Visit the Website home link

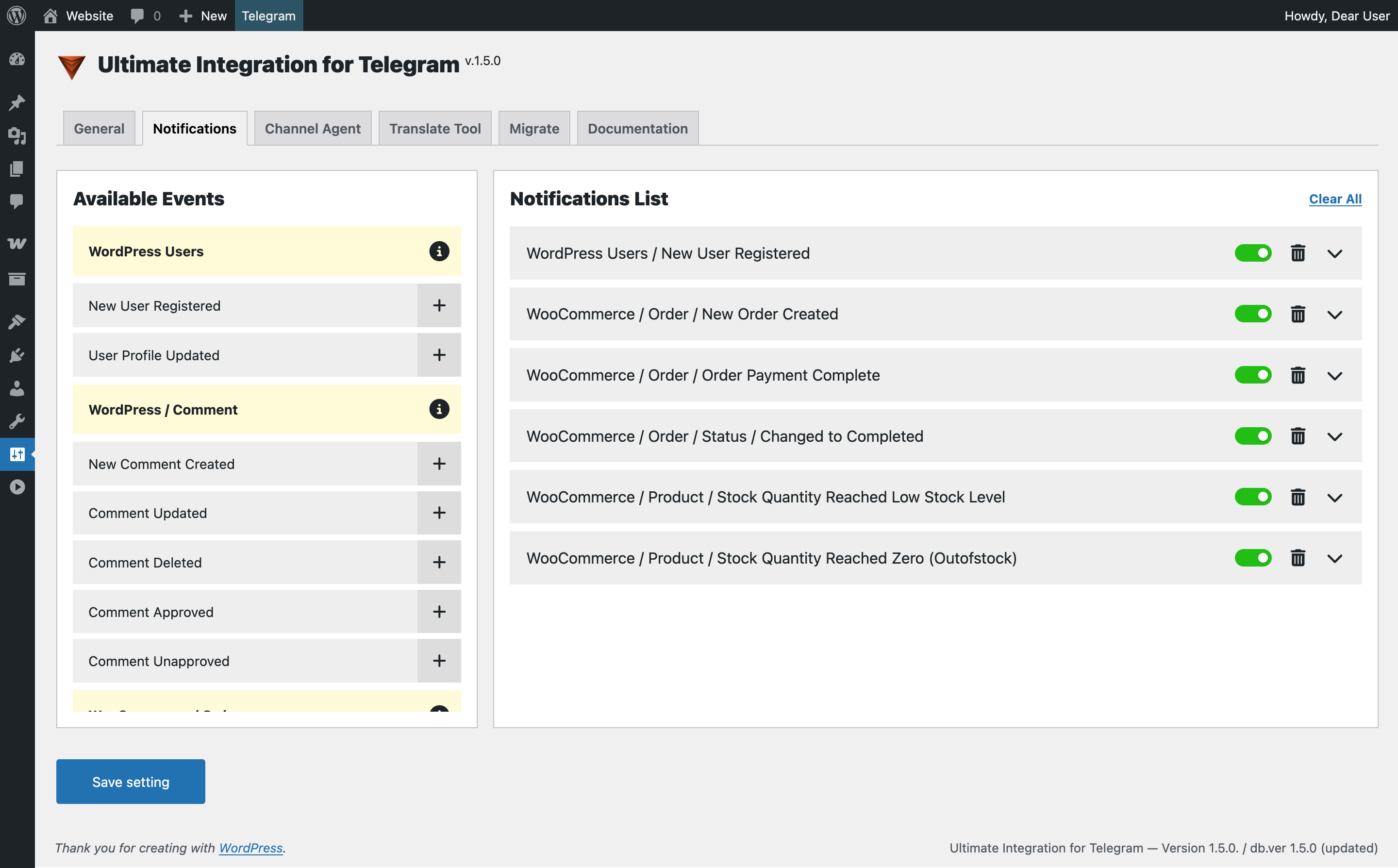pyautogui.click(x=79, y=16)
